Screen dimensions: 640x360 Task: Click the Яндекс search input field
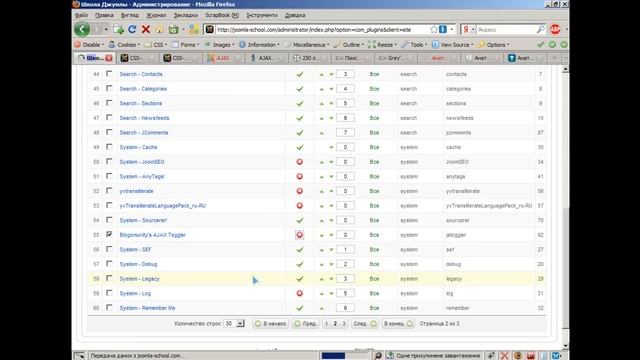coord(506,29)
